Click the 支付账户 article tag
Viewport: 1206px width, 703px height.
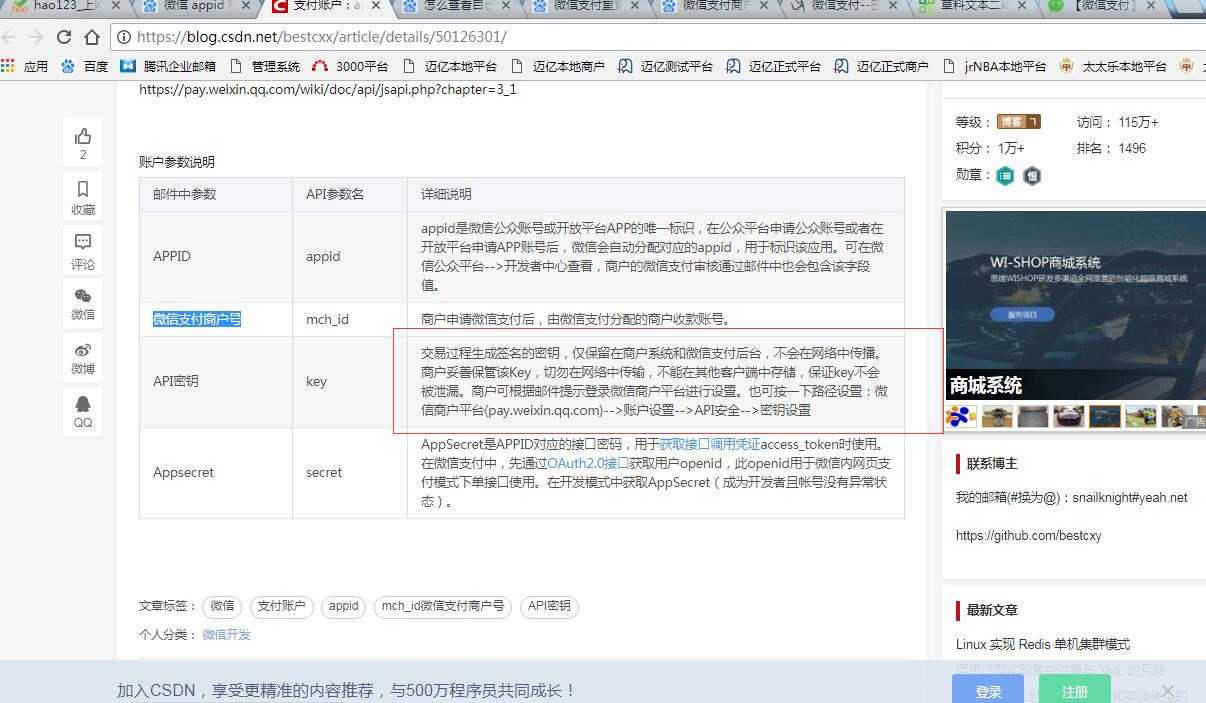[282, 606]
